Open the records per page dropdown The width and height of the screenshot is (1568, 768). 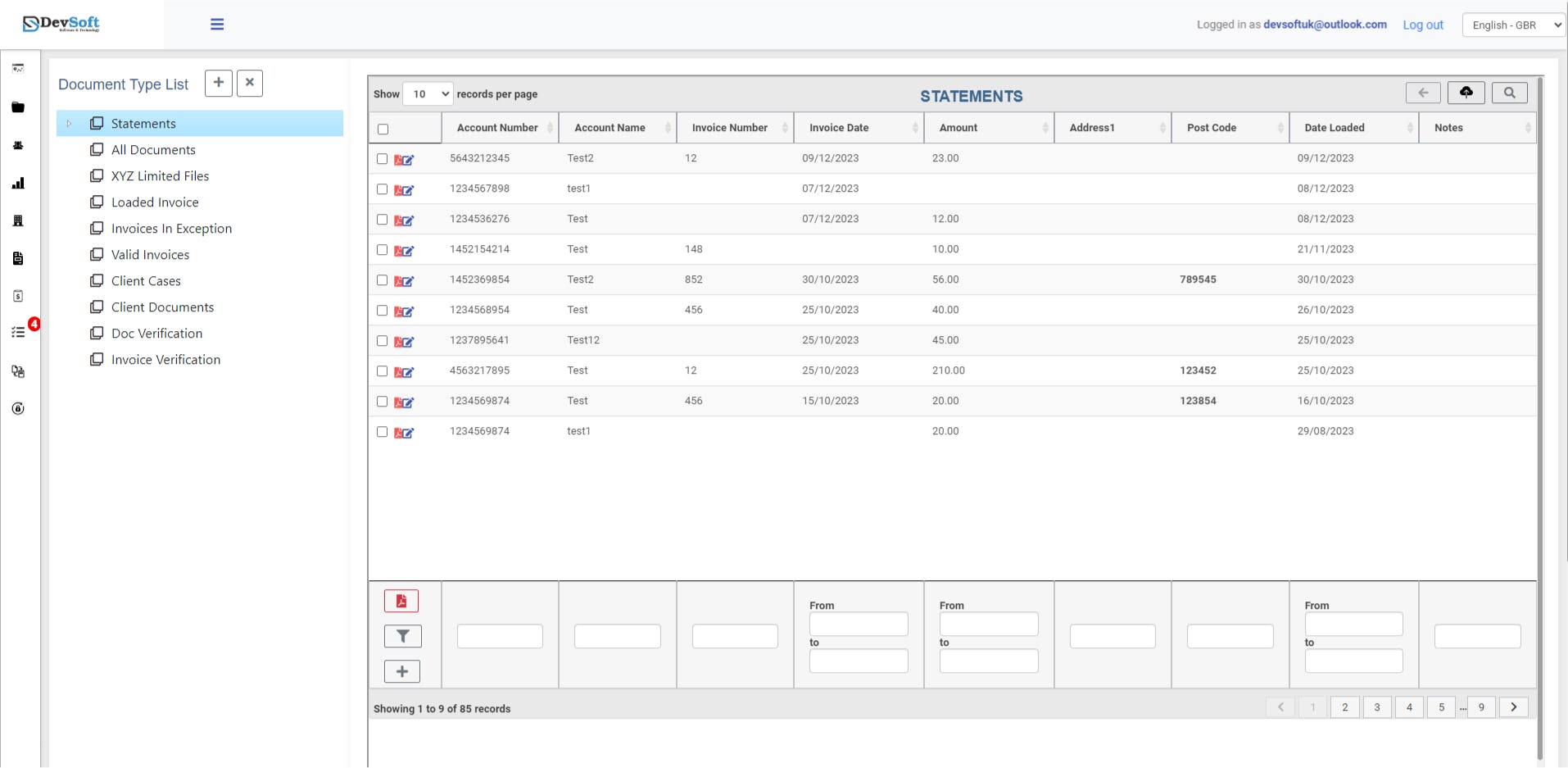(x=427, y=93)
